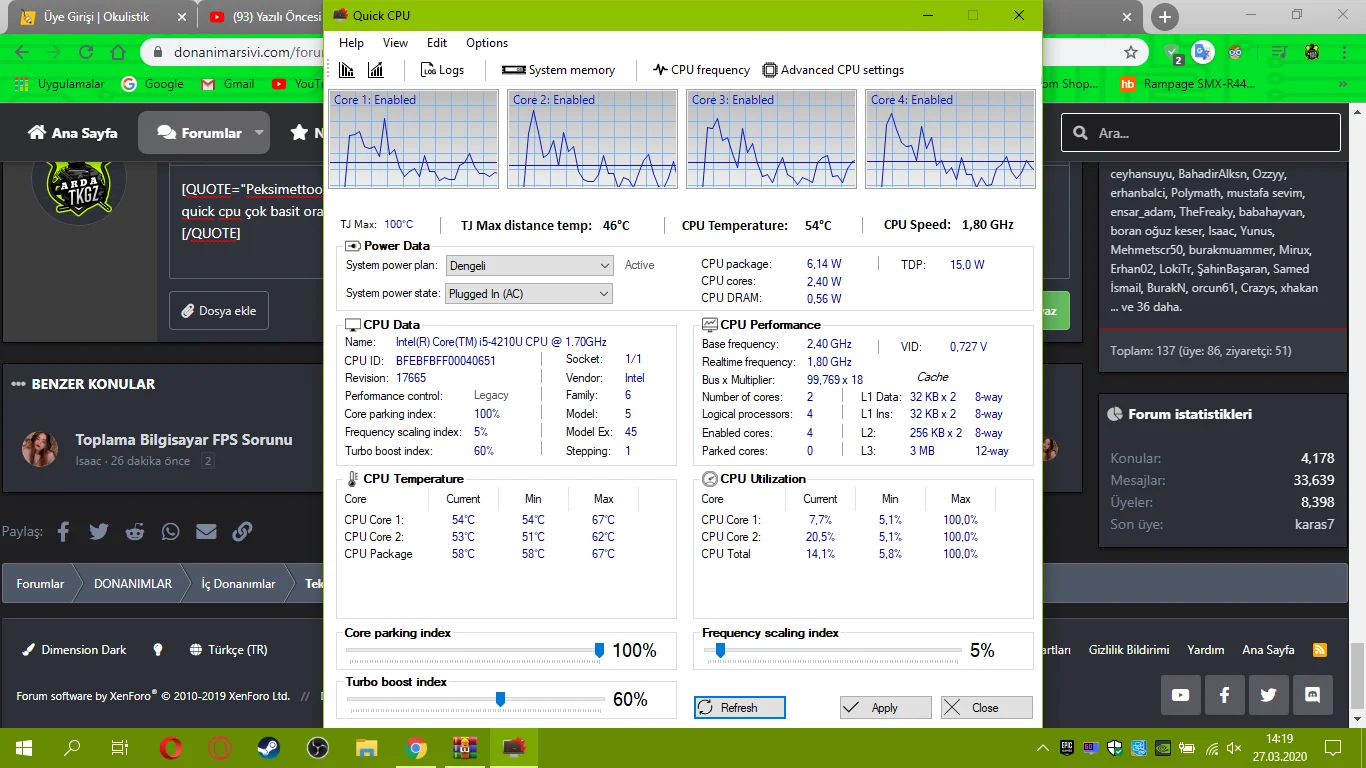Viewport: 1366px width, 768px height.
Task: Click the CPU name Intel Core i5-4210U text
Action: point(501,343)
